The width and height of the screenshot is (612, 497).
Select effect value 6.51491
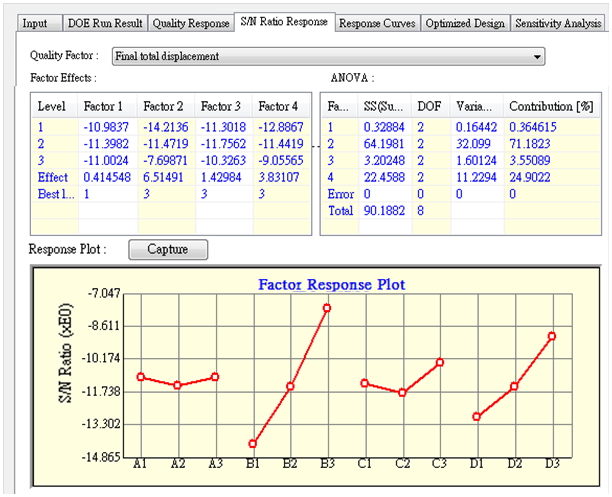click(163, 178)
